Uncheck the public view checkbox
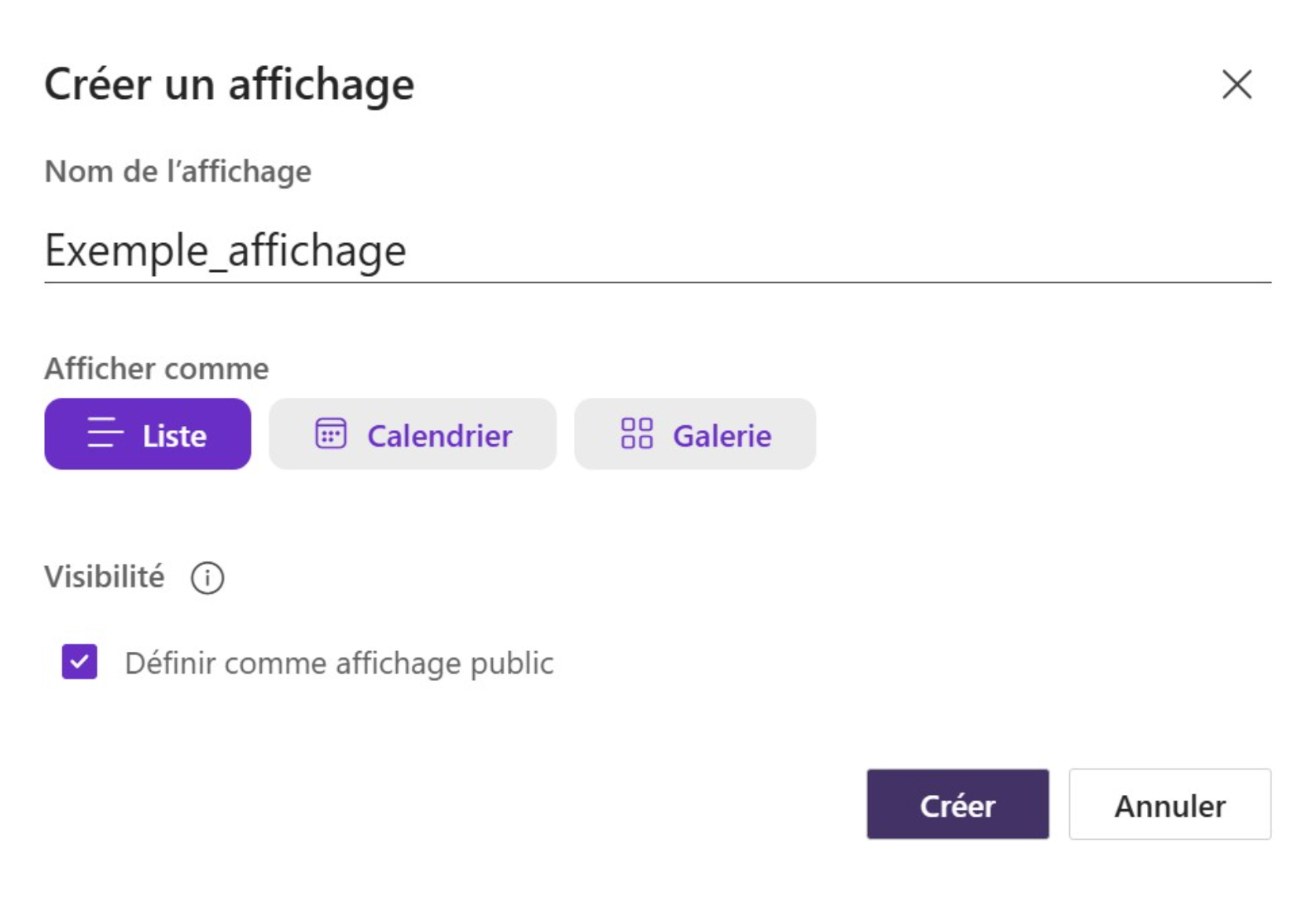The image size is (1316, 905). point(79,661)
